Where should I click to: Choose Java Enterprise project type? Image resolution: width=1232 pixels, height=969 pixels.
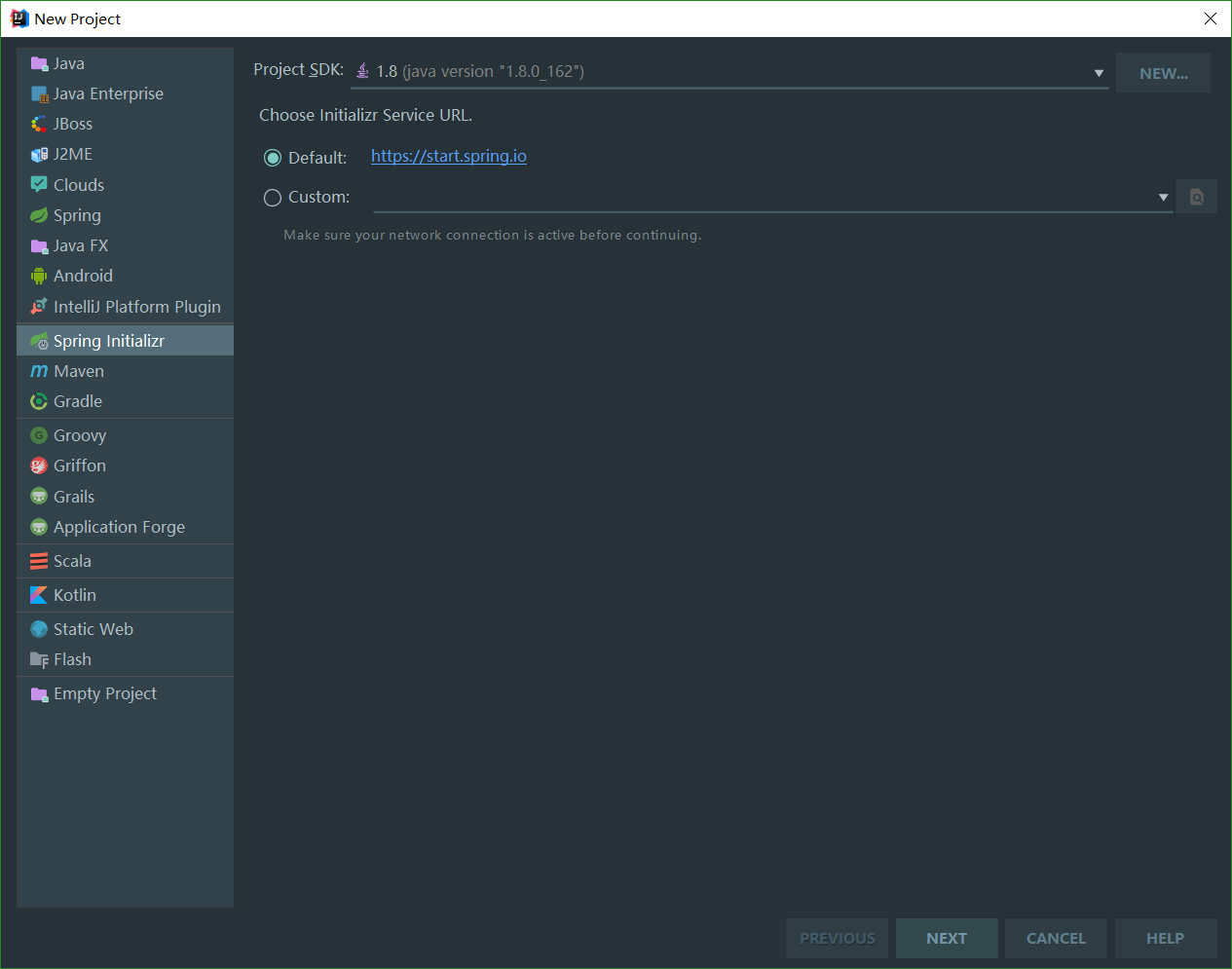[x=108, y=93]
